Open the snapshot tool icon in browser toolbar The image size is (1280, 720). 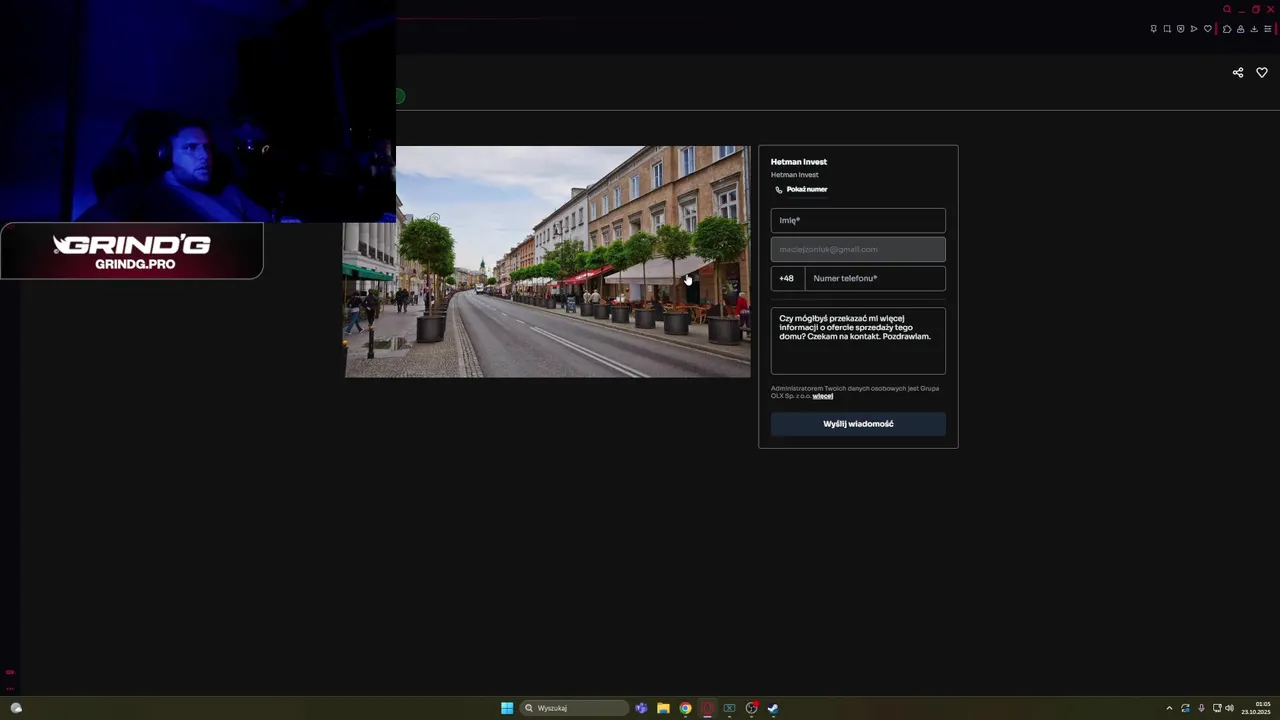click(x=1167, y=29)
